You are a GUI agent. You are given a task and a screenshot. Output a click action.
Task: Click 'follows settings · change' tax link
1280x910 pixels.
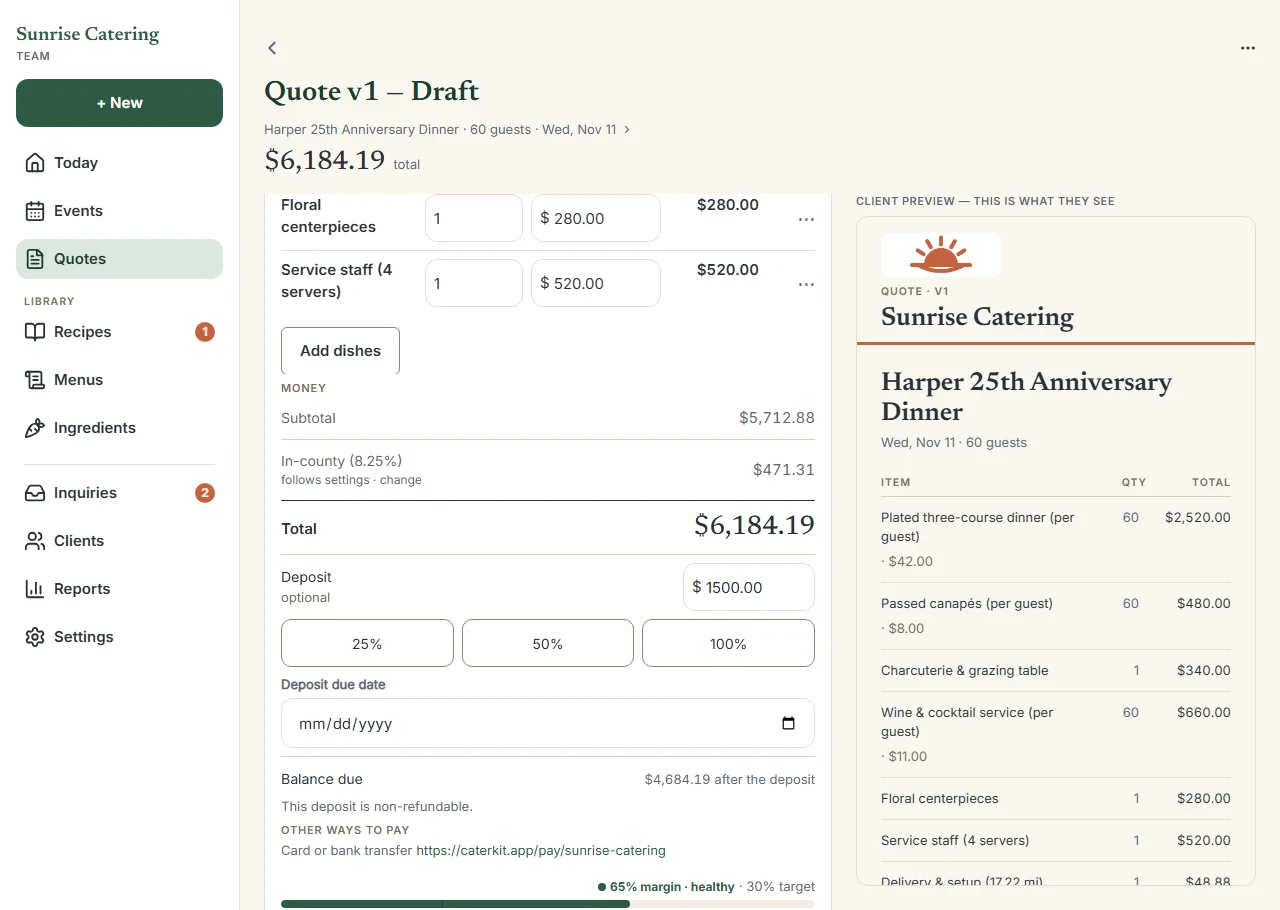351,480
